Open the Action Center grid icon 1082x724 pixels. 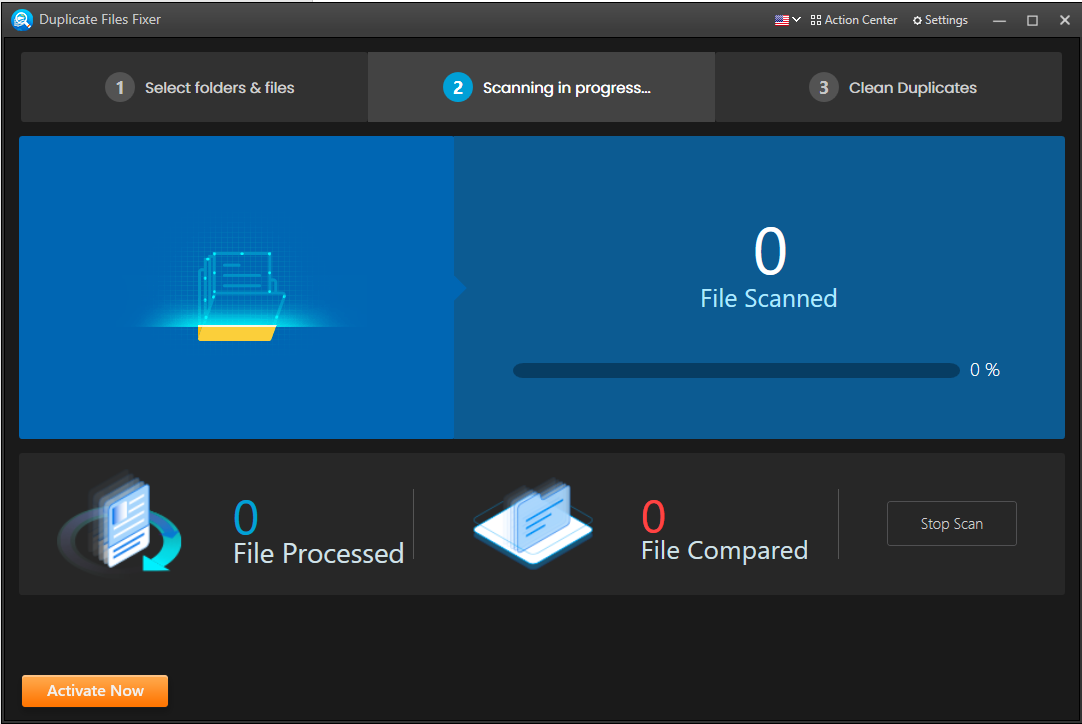point(816,20)
